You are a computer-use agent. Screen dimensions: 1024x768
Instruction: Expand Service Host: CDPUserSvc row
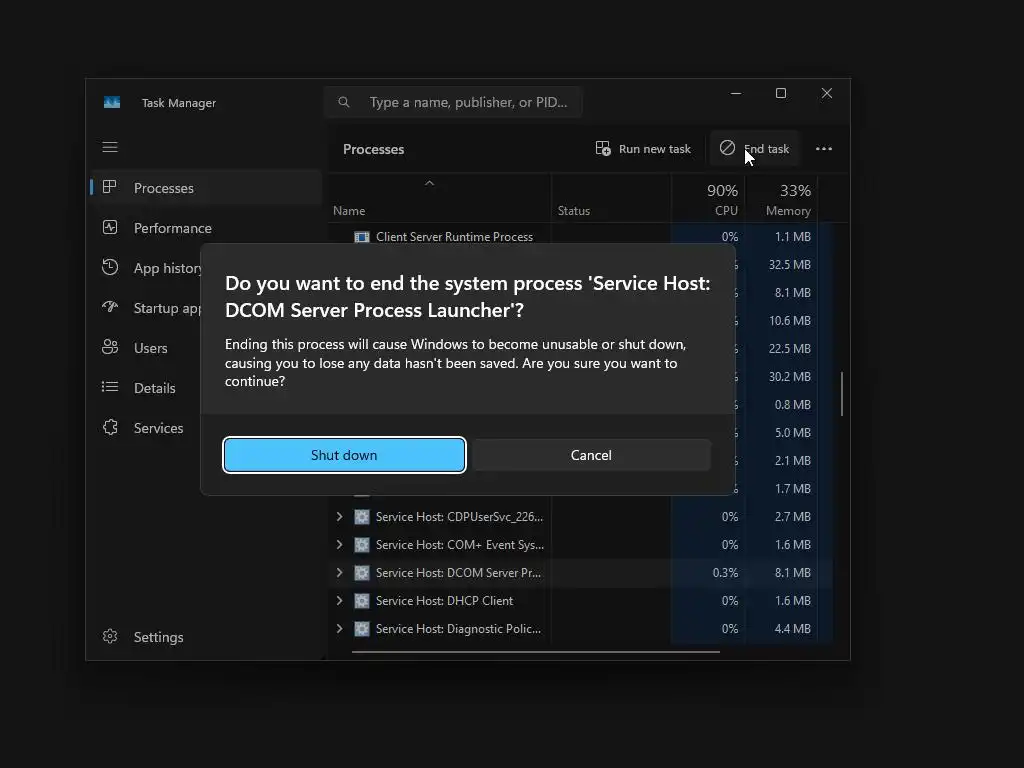(339, 517)
